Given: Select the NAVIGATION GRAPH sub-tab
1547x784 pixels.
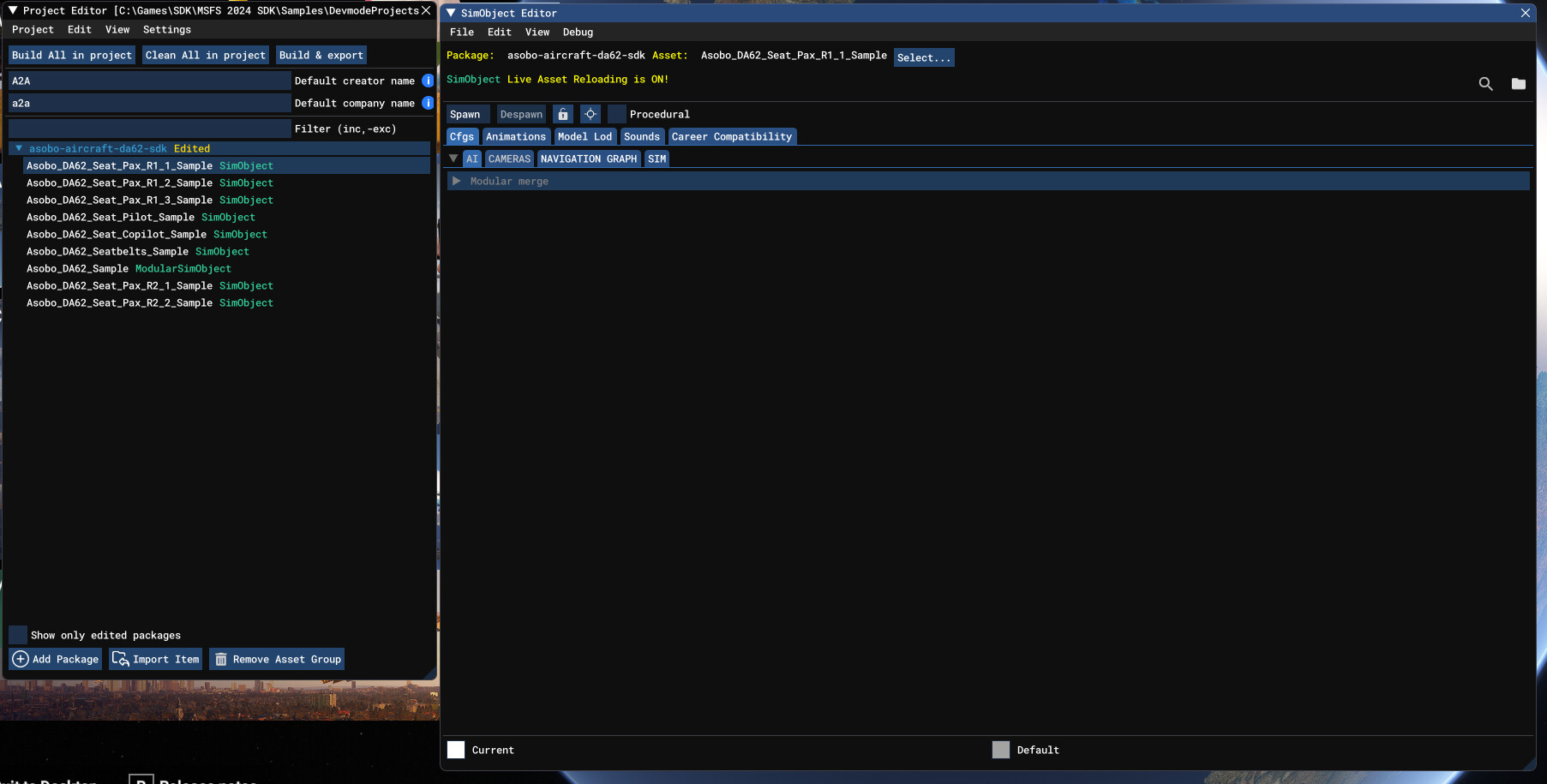Looking at the screenshot, I should [x=589, y=159].
